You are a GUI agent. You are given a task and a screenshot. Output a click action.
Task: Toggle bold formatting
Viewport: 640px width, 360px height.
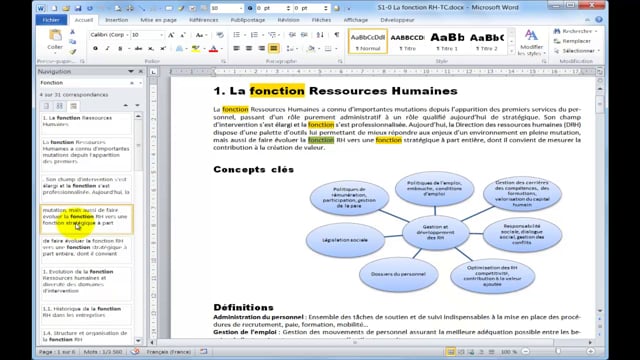(x=95, y=49)
